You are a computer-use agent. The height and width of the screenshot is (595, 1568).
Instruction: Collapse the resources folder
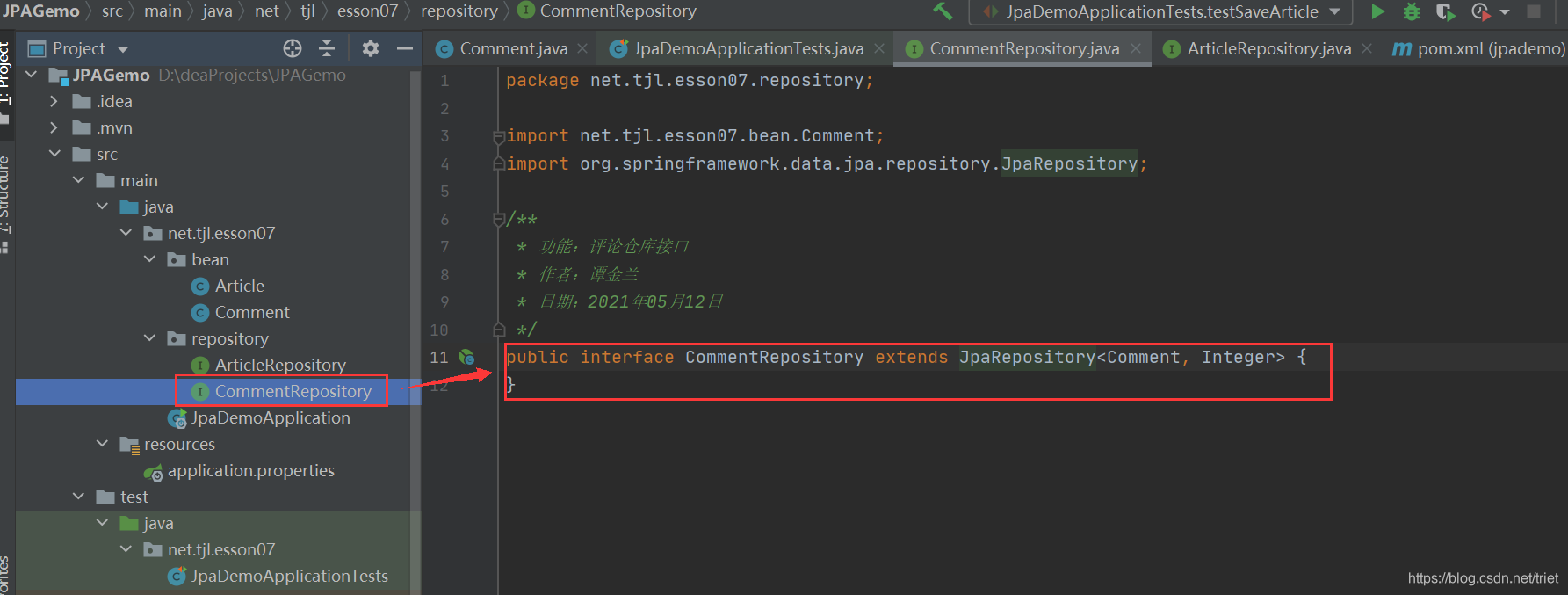(102, 444)
